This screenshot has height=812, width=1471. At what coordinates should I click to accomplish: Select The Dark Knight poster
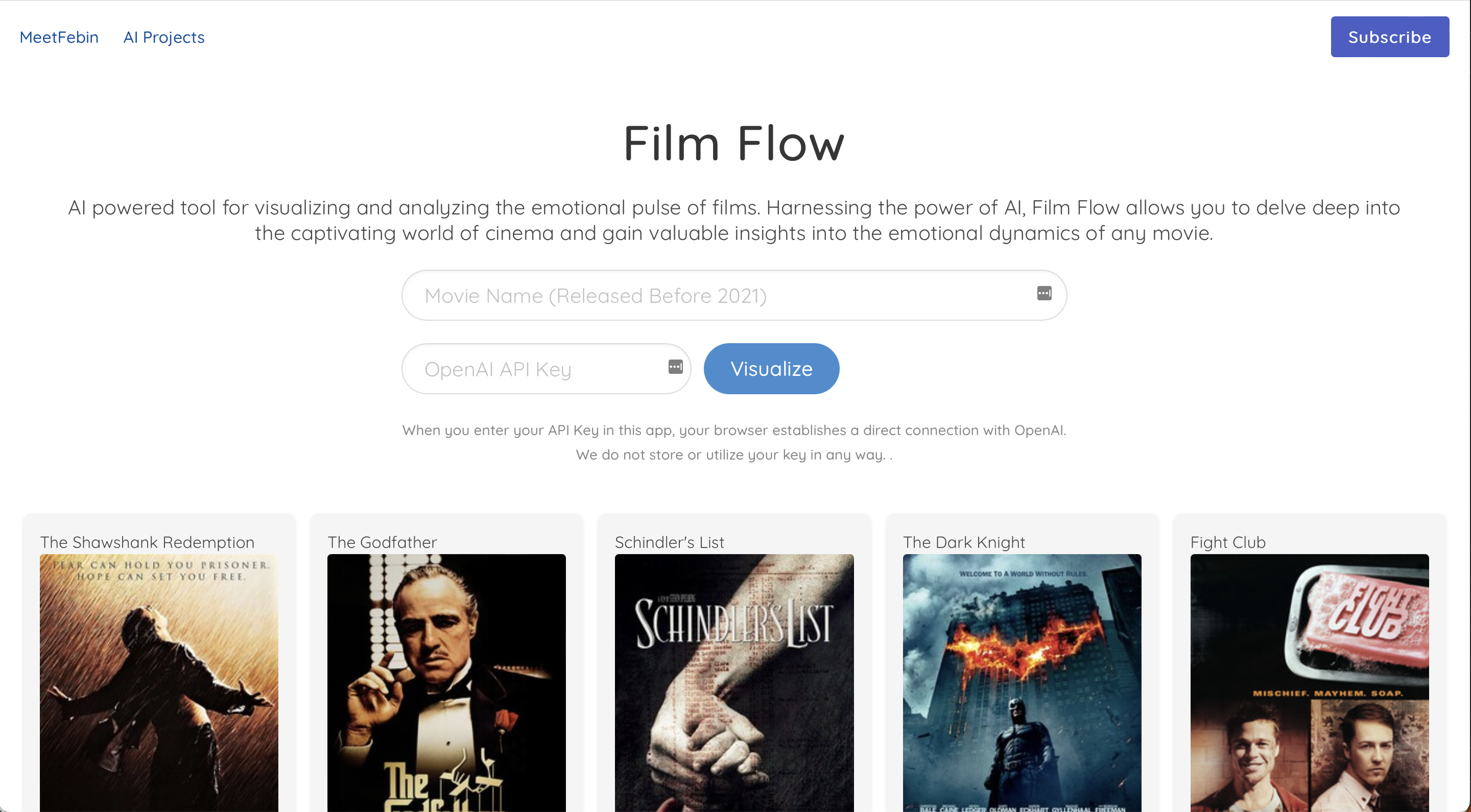[x=1022, y=683]
